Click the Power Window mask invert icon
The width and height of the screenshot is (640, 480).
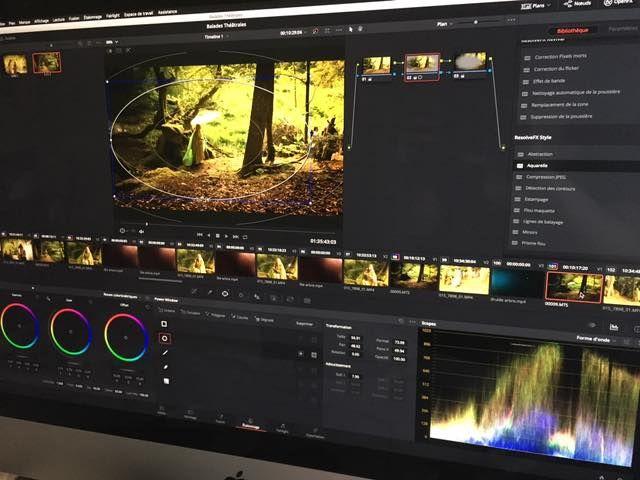pos(301,354)
